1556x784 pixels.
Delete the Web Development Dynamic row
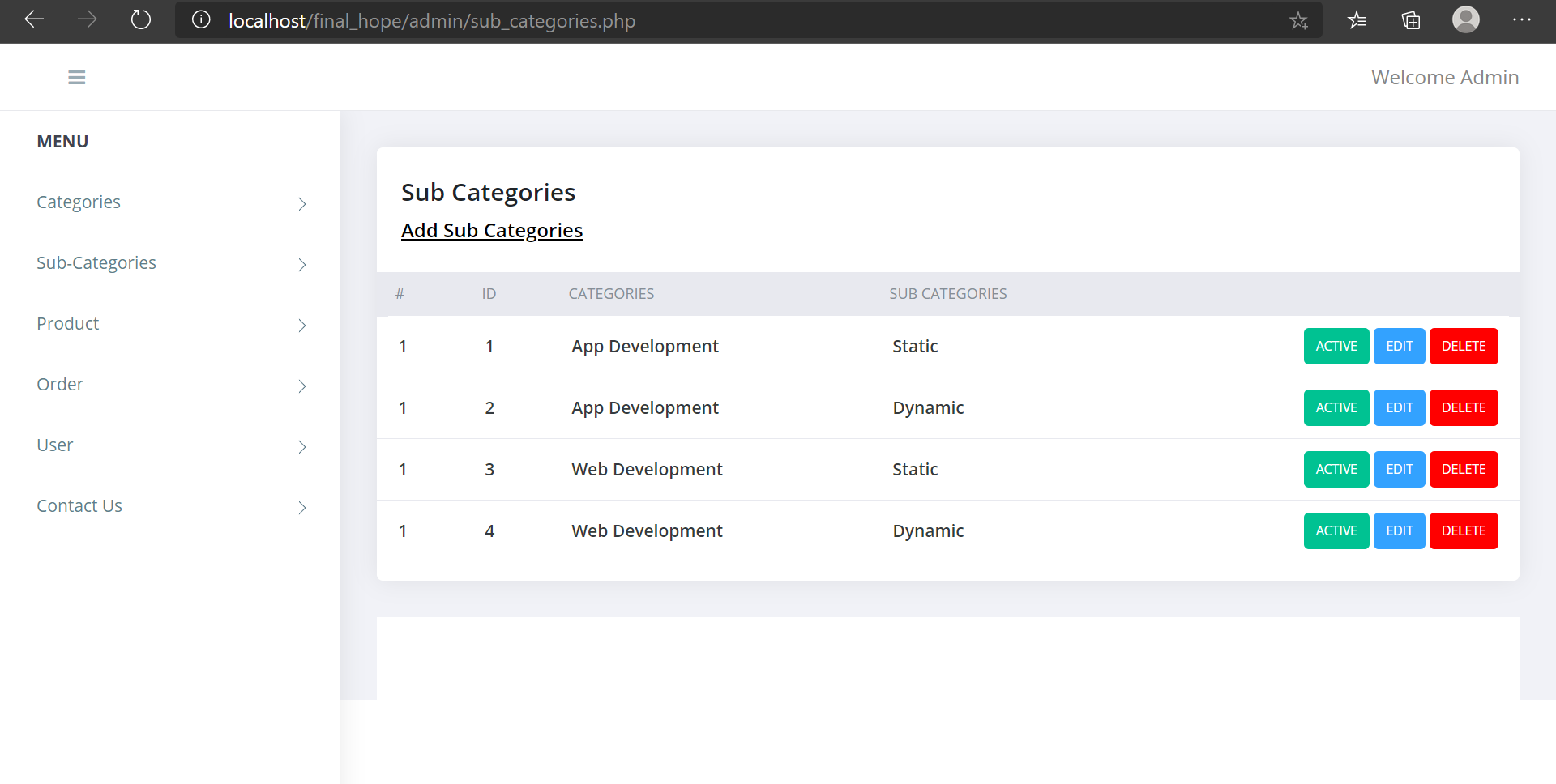pos(1464,531)
